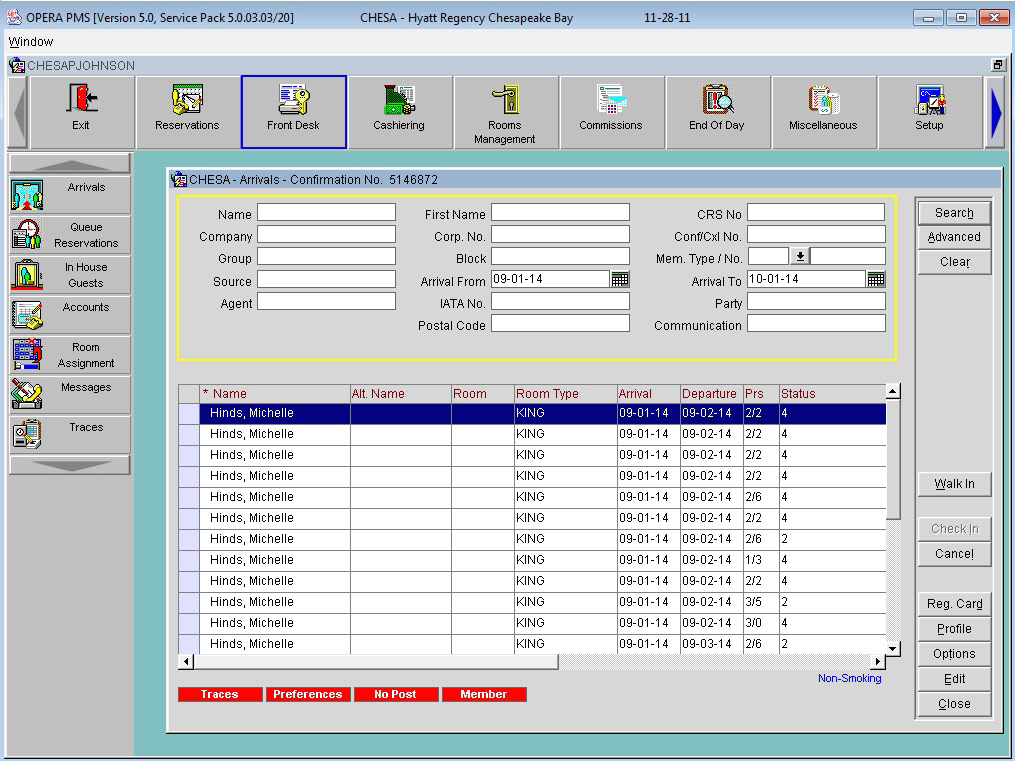Show next modules with blue right arrow
This screenshot has width=1015, height=761.
tap(995, 113)
